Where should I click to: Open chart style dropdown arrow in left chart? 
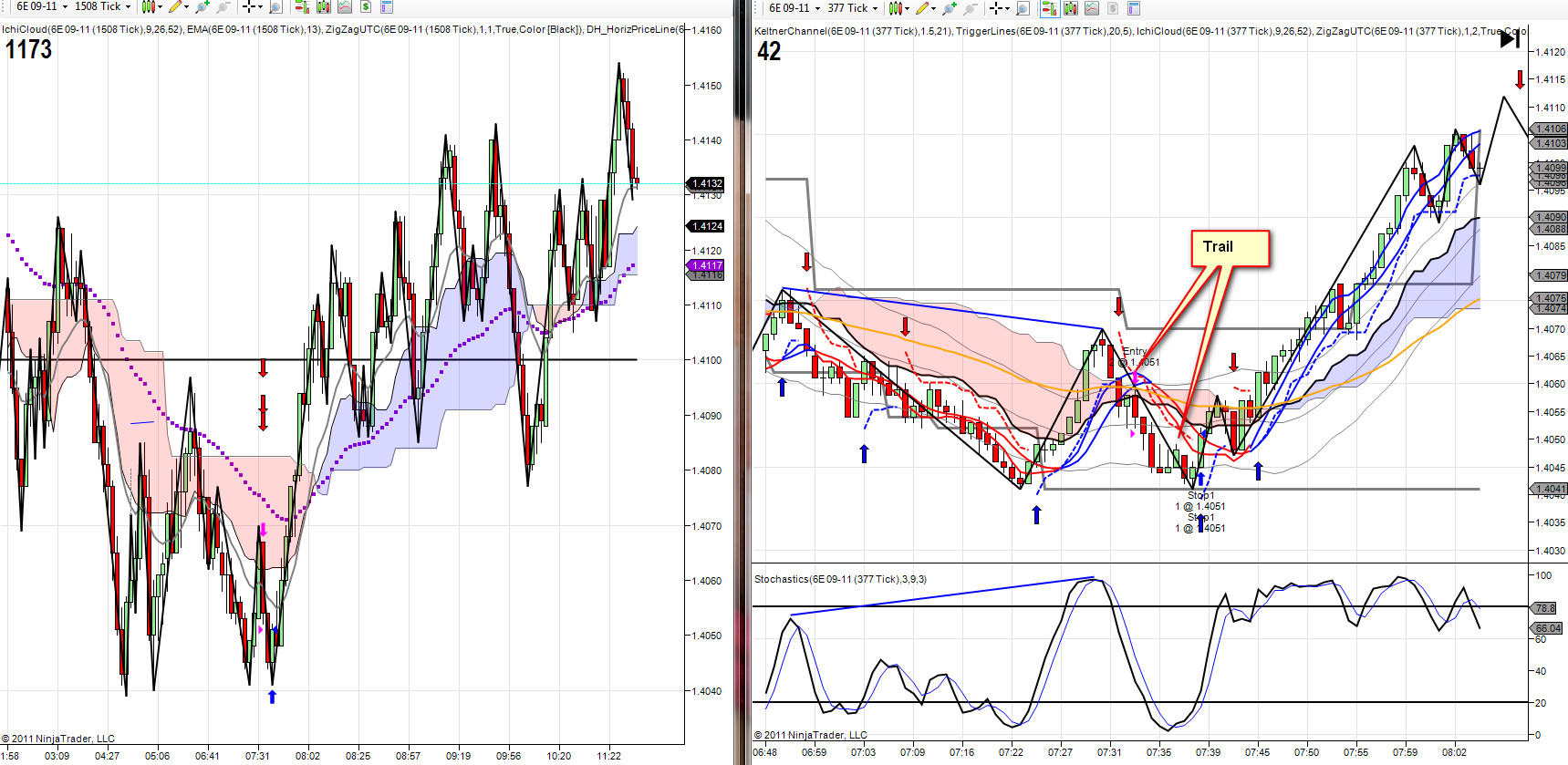click(159, 7)
